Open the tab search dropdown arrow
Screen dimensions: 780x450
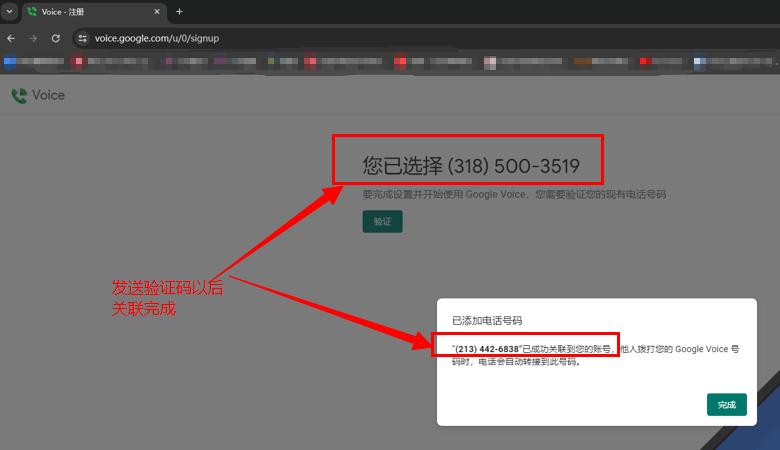point(9,11)
